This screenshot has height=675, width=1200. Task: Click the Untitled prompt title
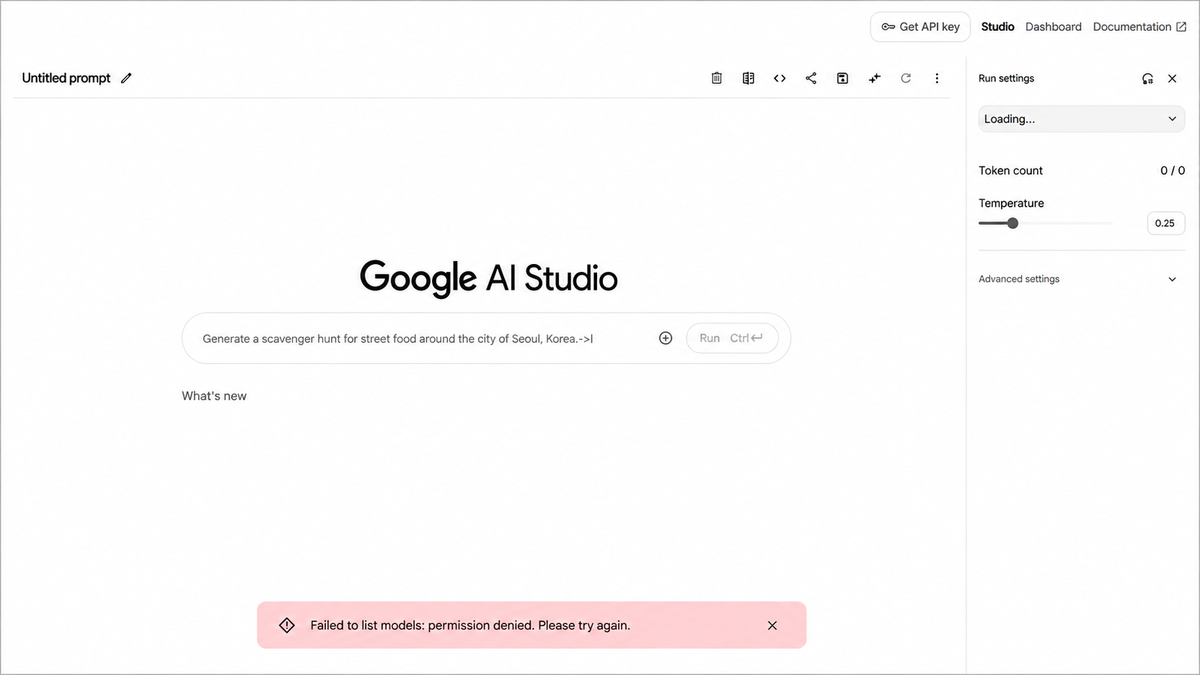coord(66,78)
